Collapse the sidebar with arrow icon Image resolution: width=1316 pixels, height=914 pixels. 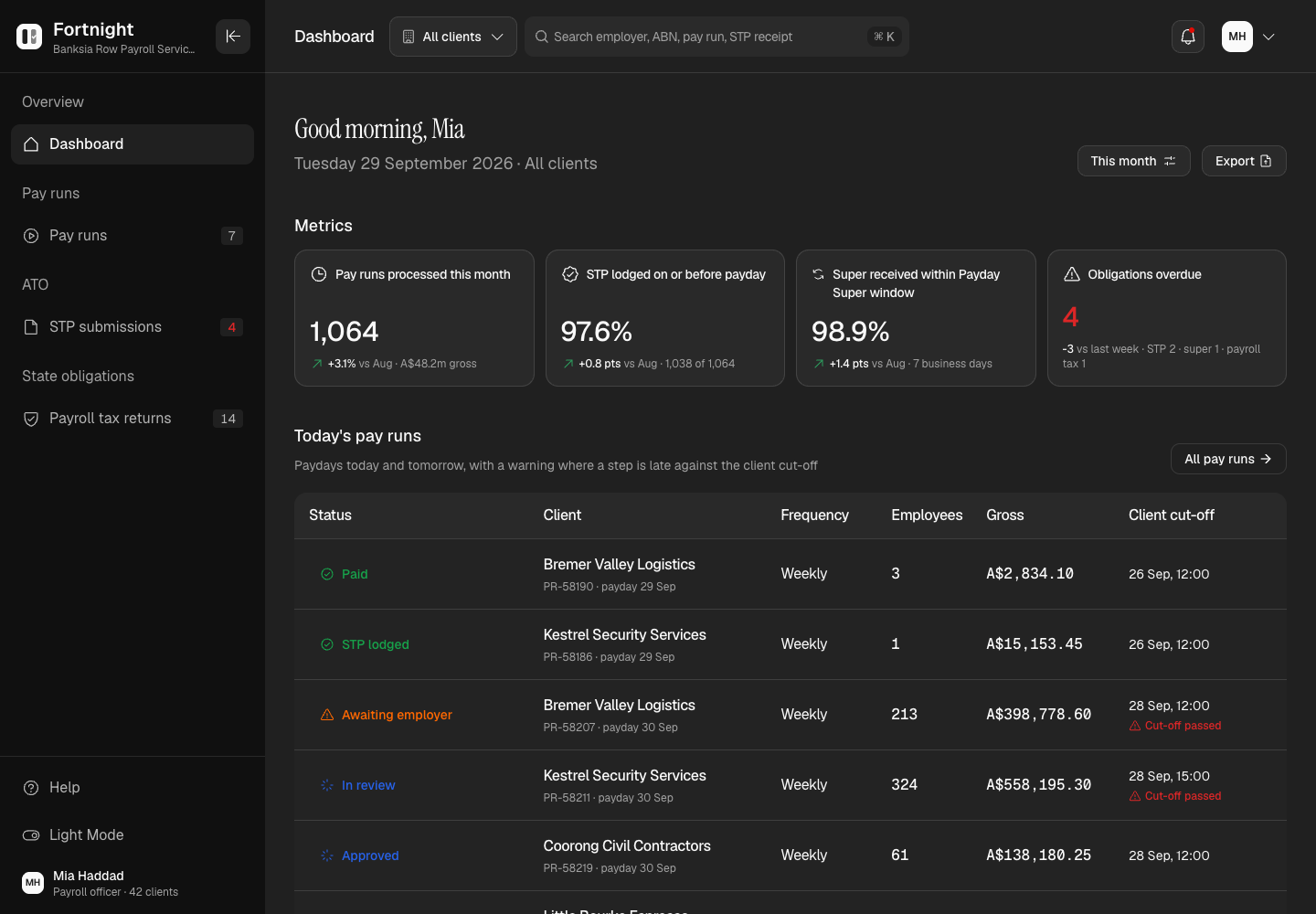point(233,37)
